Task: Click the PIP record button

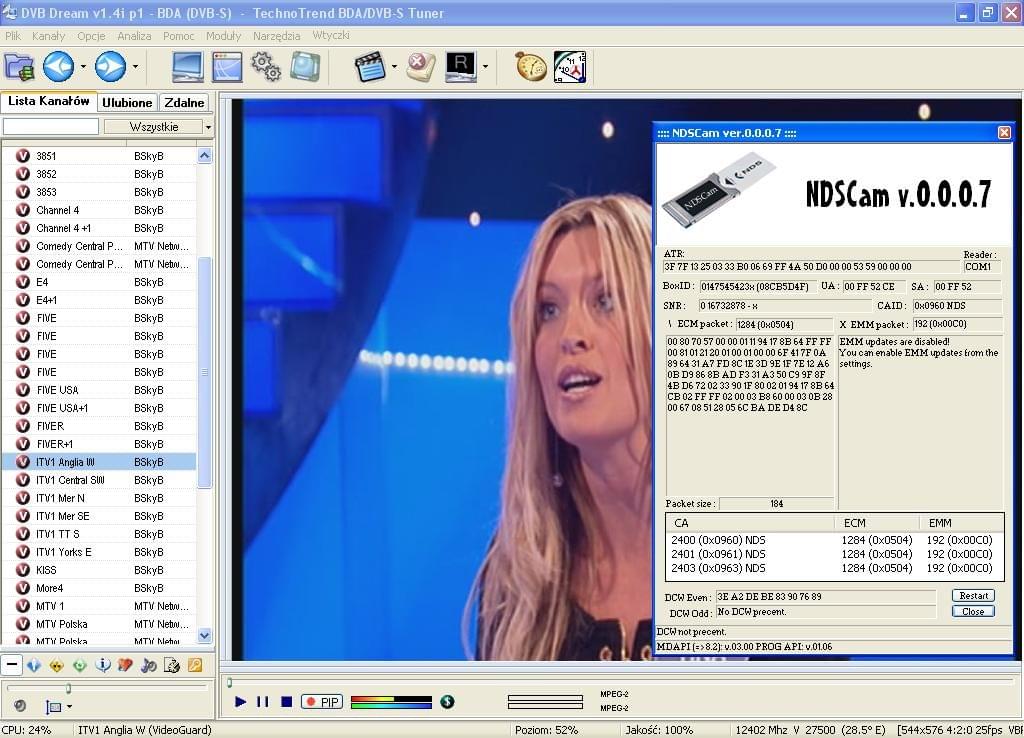Action: click(322, 702)
